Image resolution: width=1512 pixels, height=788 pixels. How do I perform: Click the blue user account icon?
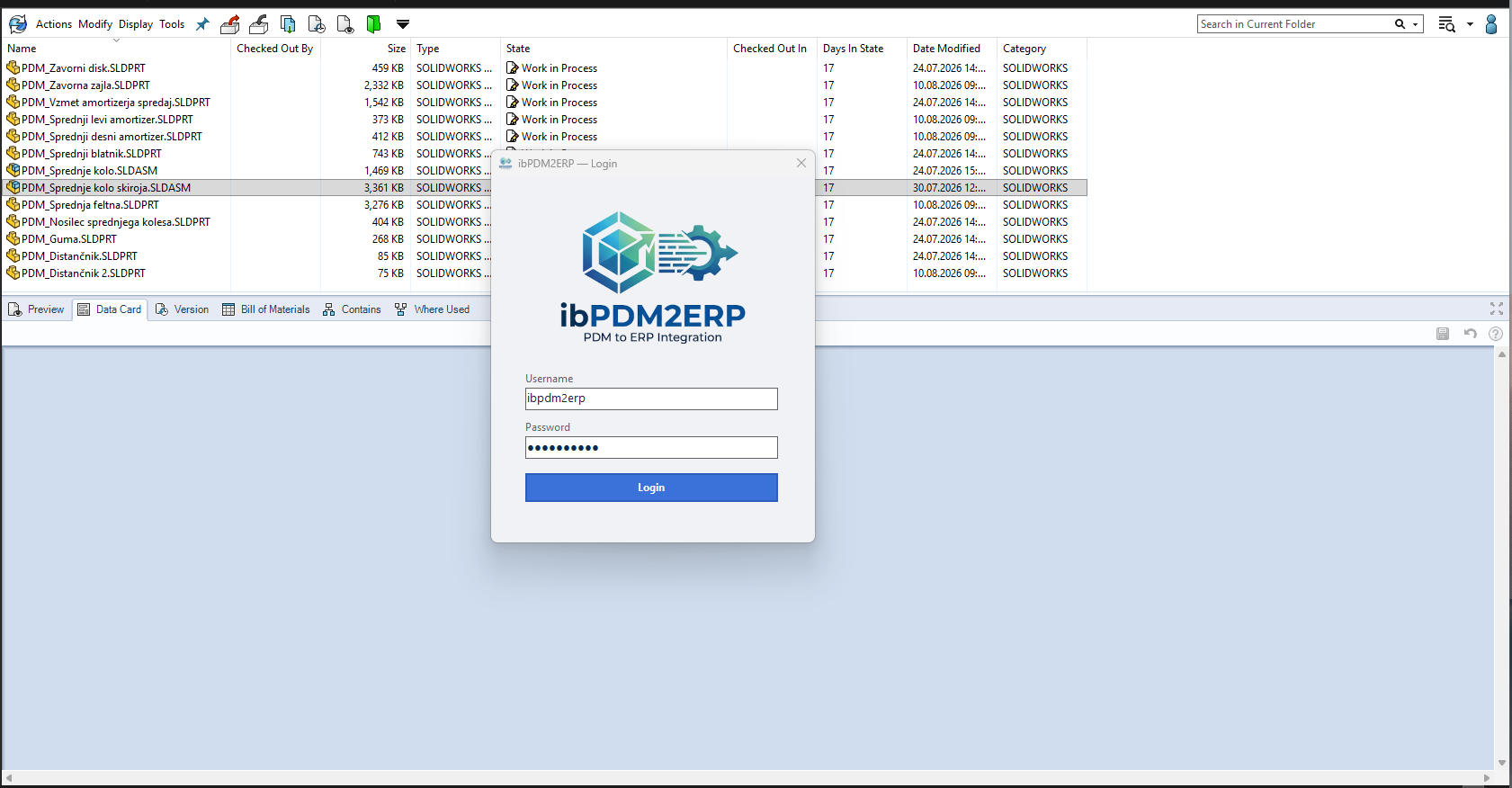coord(1491,24)
